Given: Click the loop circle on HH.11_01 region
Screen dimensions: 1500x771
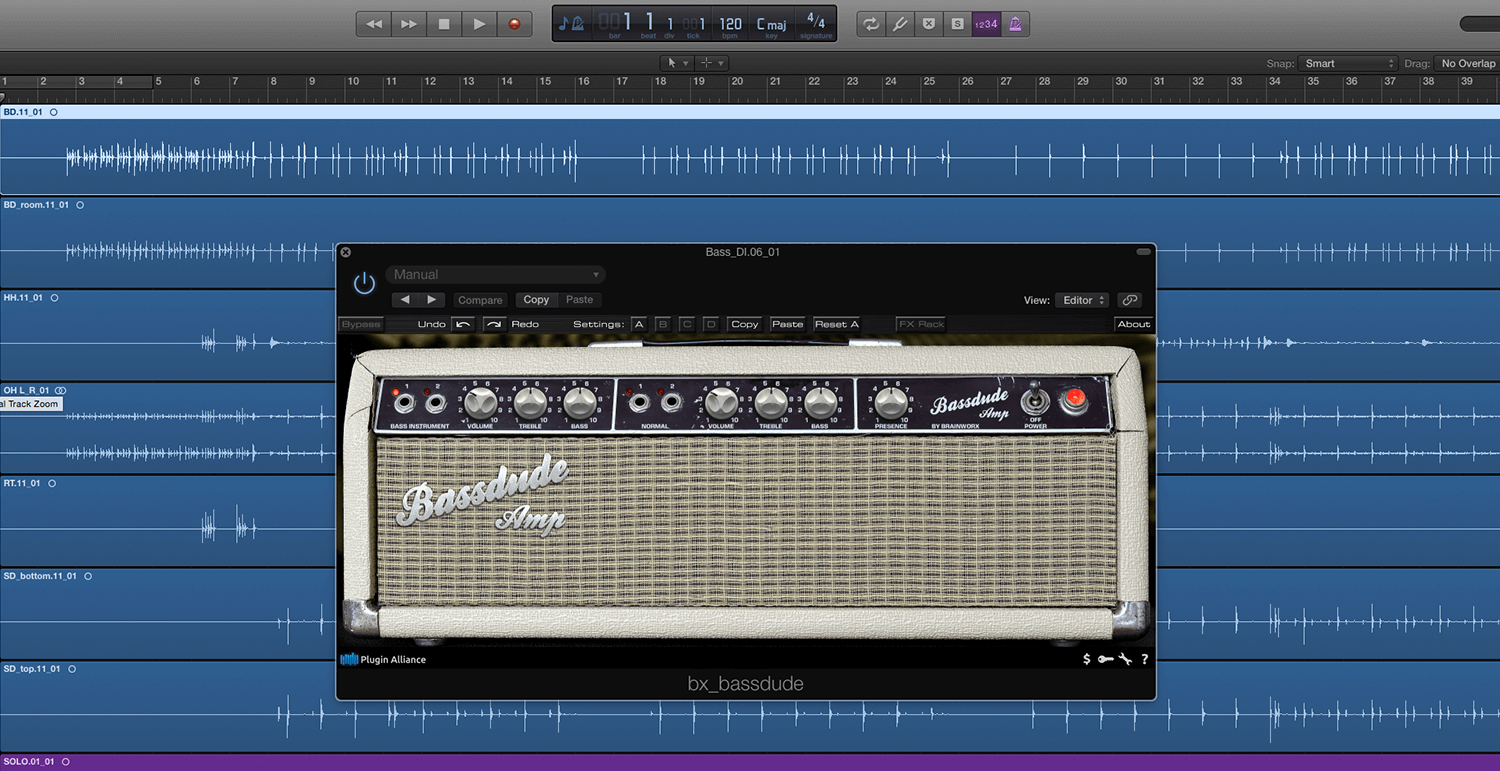Looking at the screenshot, I should click(x=54, y=298).
